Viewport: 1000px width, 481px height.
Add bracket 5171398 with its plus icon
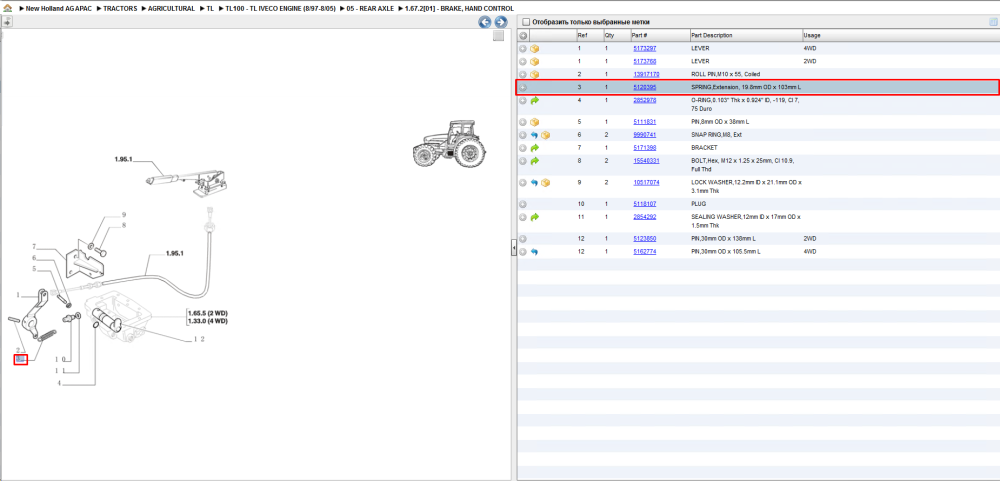pyautogui.click(x=523, y=148)
